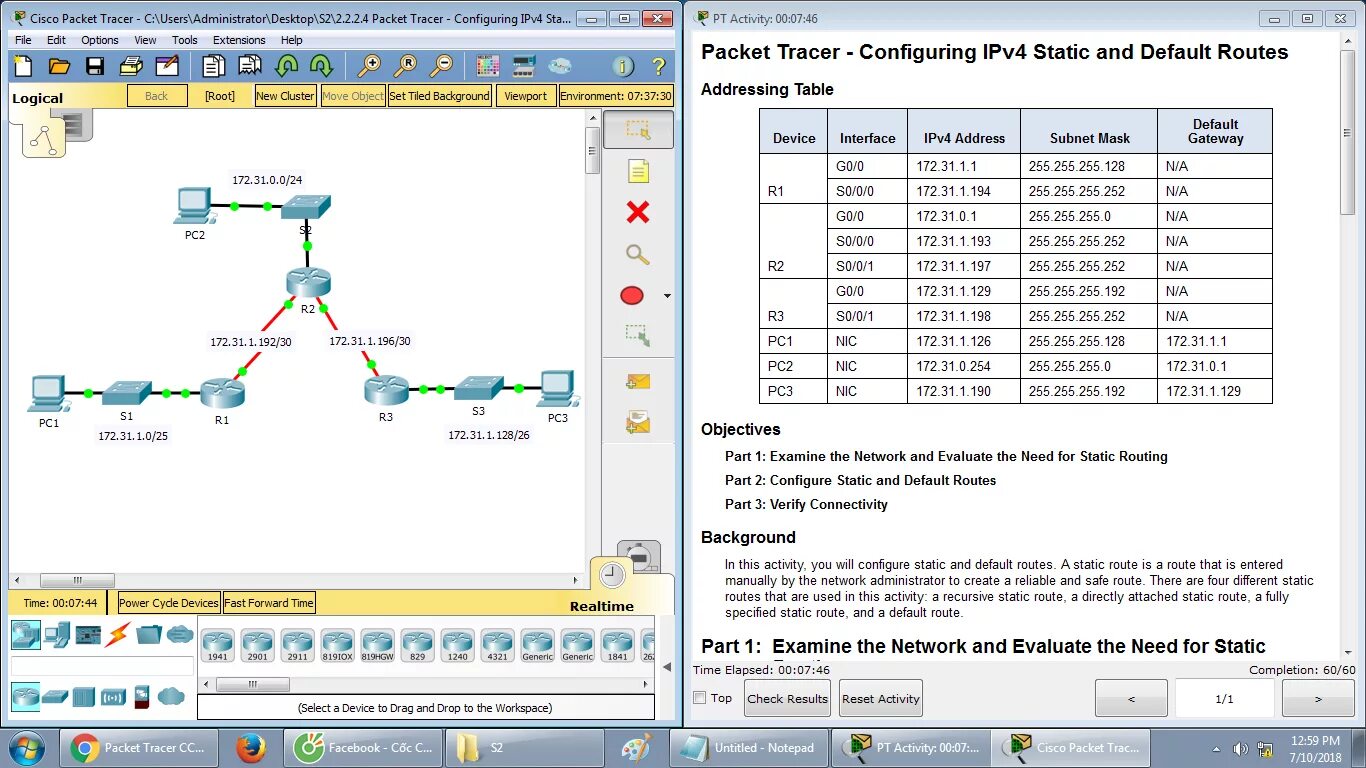Click the New Cluster button
Screen dimensions: 1366x768
pyautogui.click(x=285, y=96)
